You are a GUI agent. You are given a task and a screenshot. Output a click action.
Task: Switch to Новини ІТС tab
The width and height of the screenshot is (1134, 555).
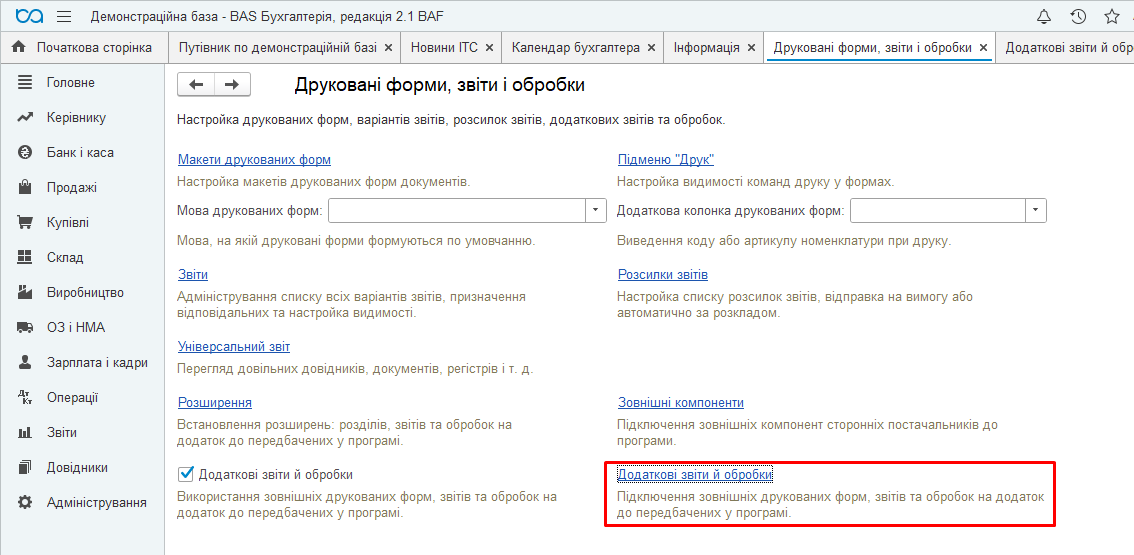click(x=445, y=48)
